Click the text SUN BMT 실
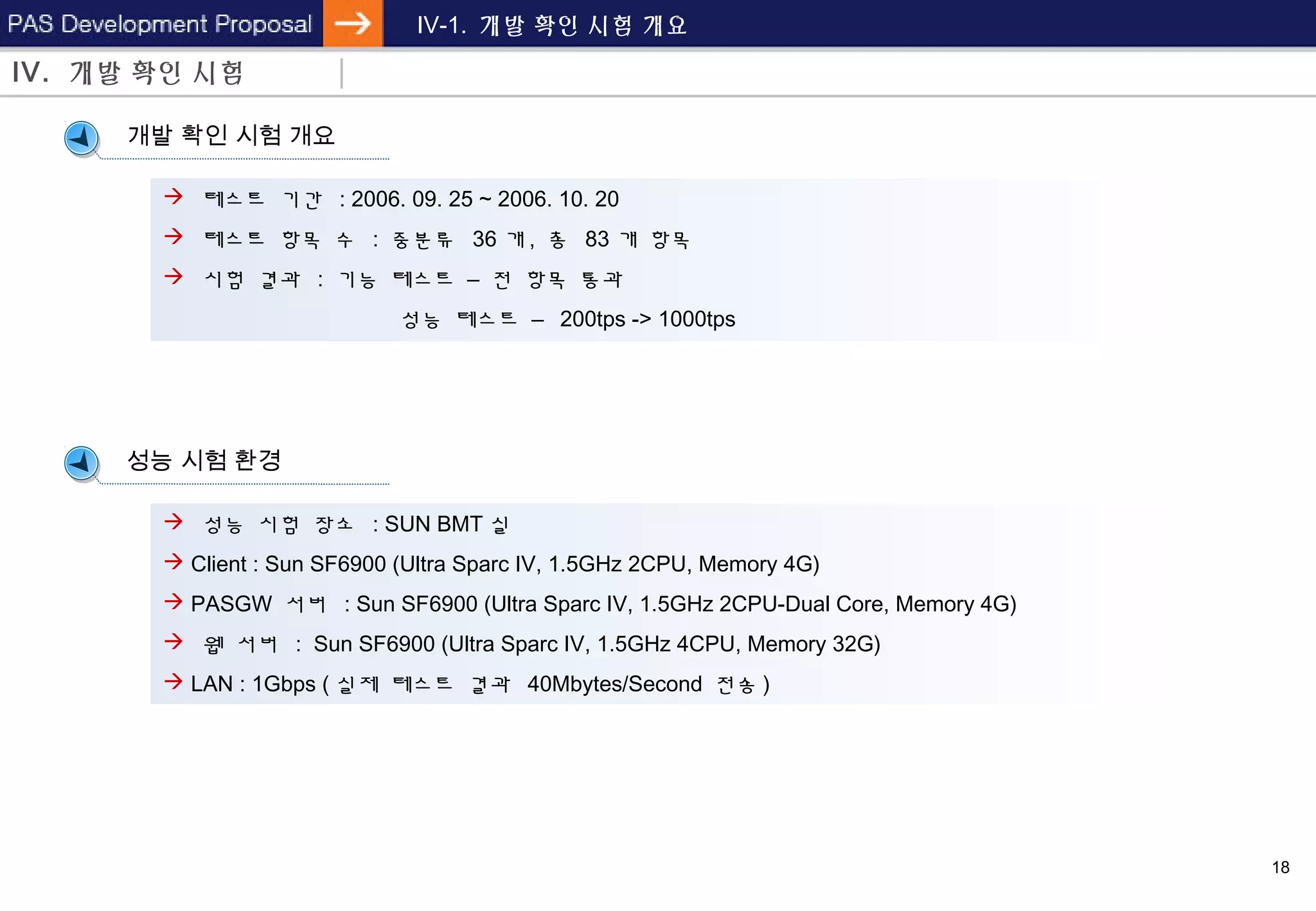The image size is (1316, 911). (x=447, y=524)
